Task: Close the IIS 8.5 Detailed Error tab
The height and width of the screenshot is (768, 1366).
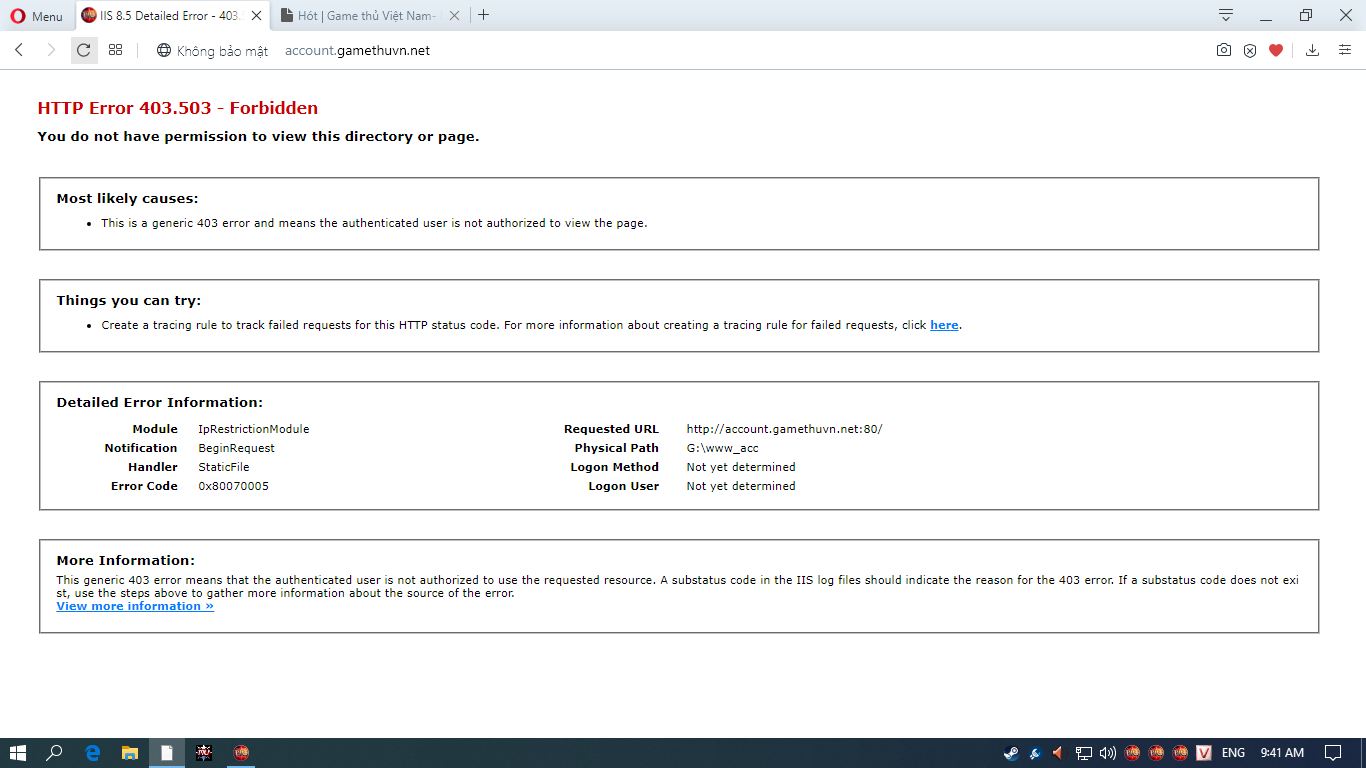Action: click(258, 16)
